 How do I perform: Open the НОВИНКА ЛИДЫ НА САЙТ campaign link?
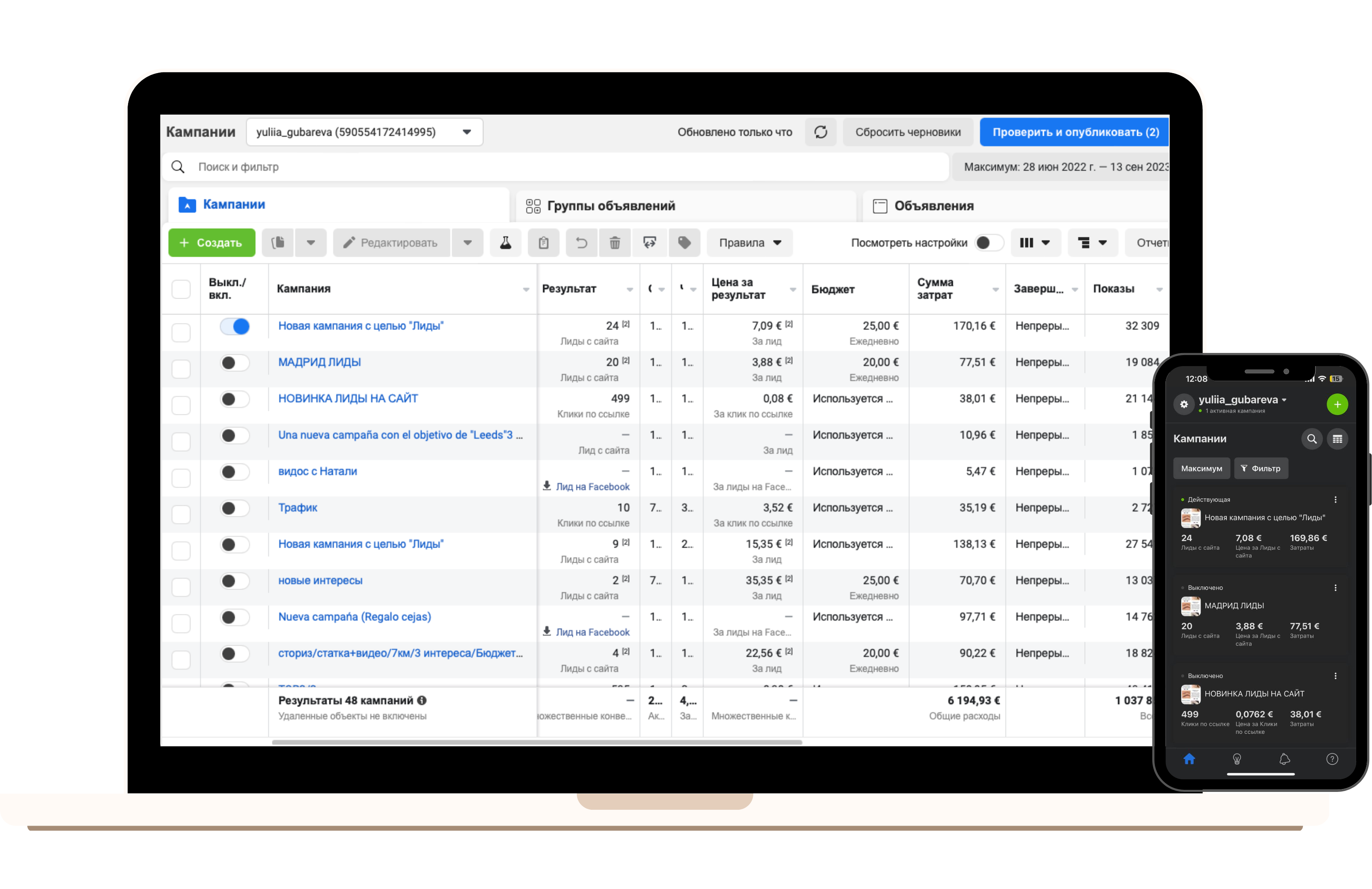(x=348, y=398)
